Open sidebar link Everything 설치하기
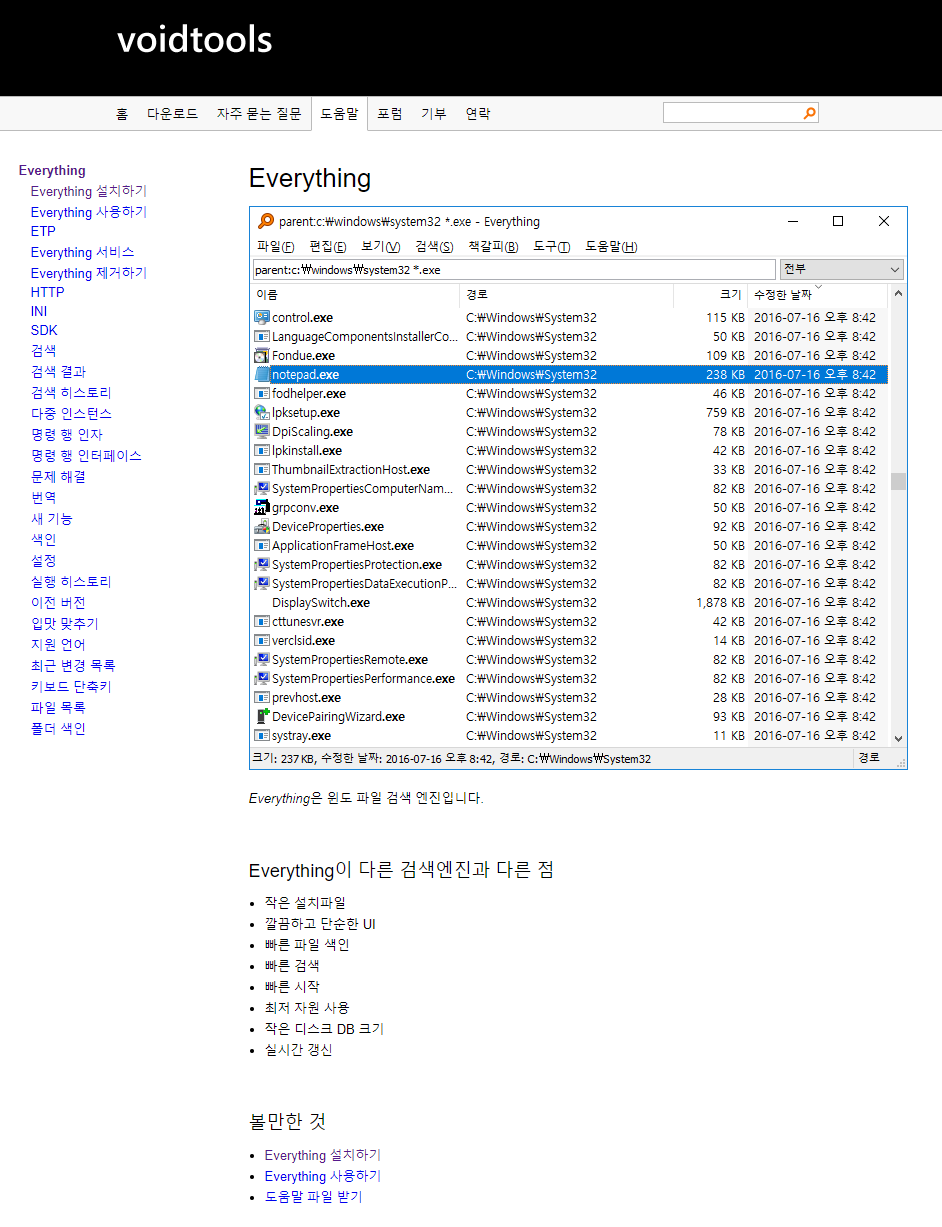This screenshot has width=942, height=1227. coord(88,191)
